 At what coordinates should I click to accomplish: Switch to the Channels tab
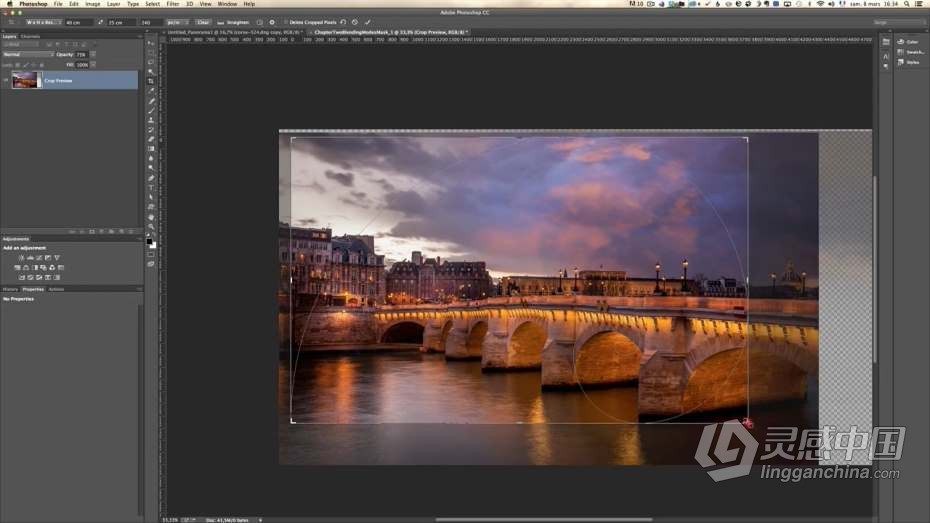30,36
